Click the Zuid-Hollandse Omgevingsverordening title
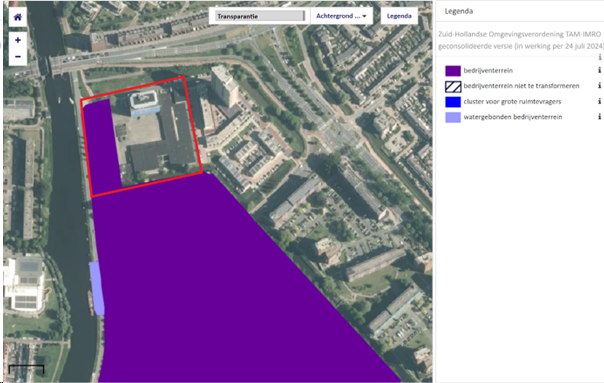Screen dimensions: 604x383 pyautogui.click(x=520, y=40)
